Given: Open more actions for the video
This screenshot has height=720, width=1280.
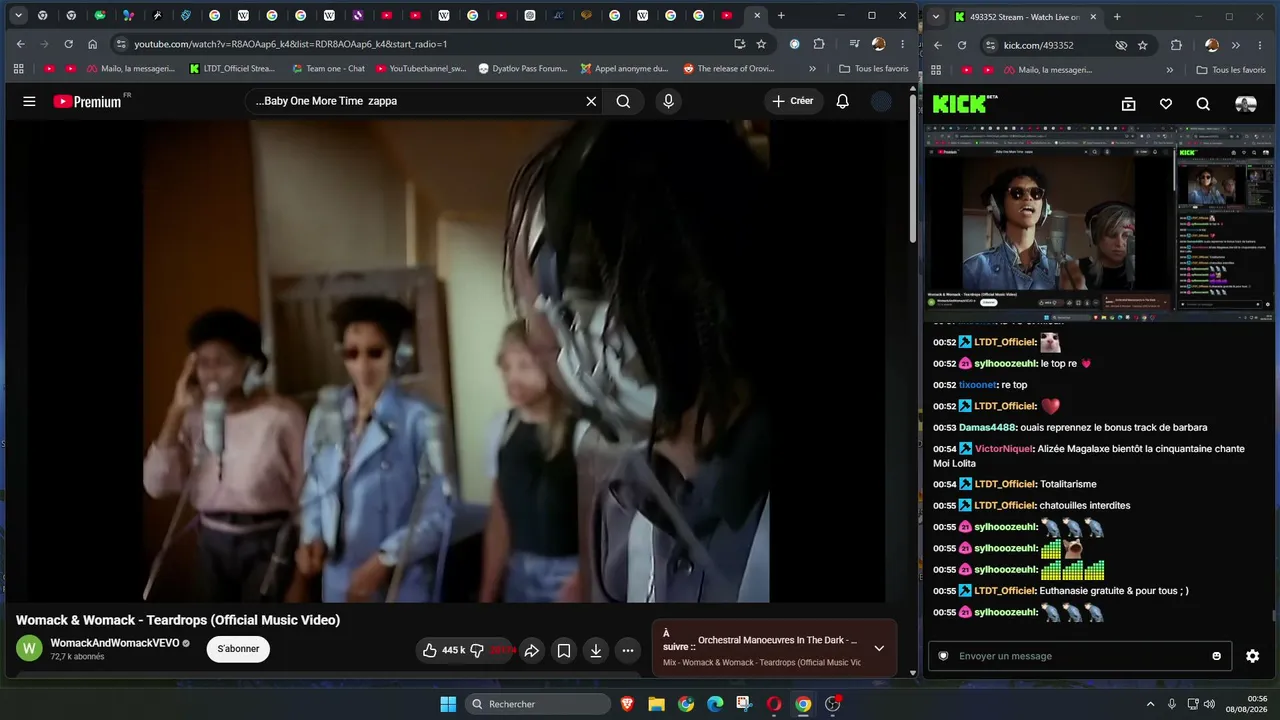Looking at the screenshot, I should point(628,650).
